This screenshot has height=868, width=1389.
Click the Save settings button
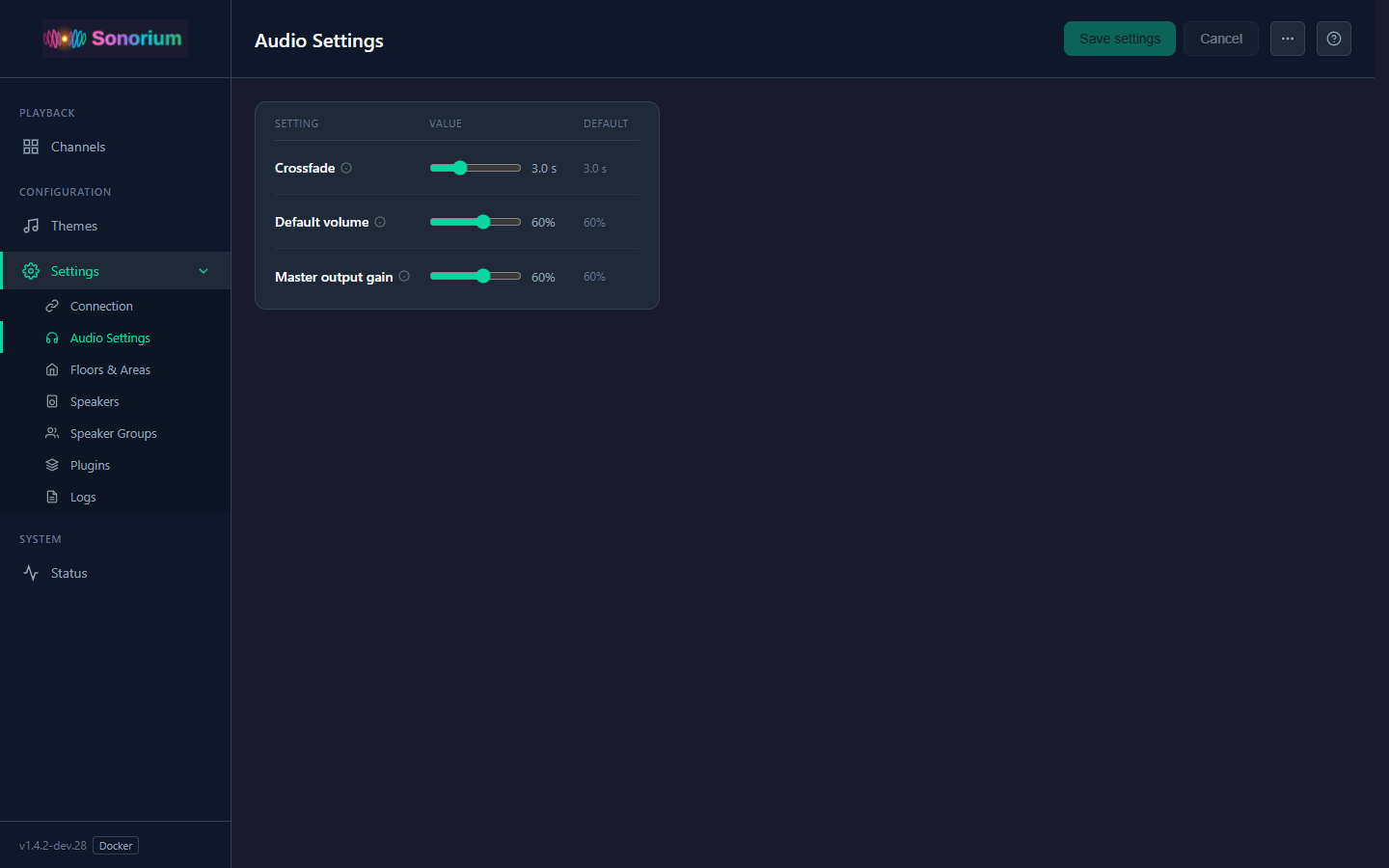(x=1120, y=39)
